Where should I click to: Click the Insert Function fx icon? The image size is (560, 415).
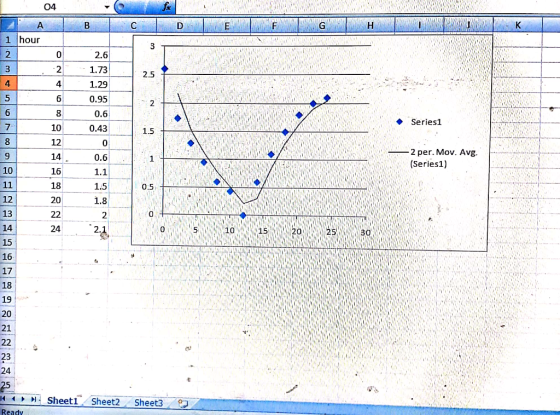[x=167, y=7]
